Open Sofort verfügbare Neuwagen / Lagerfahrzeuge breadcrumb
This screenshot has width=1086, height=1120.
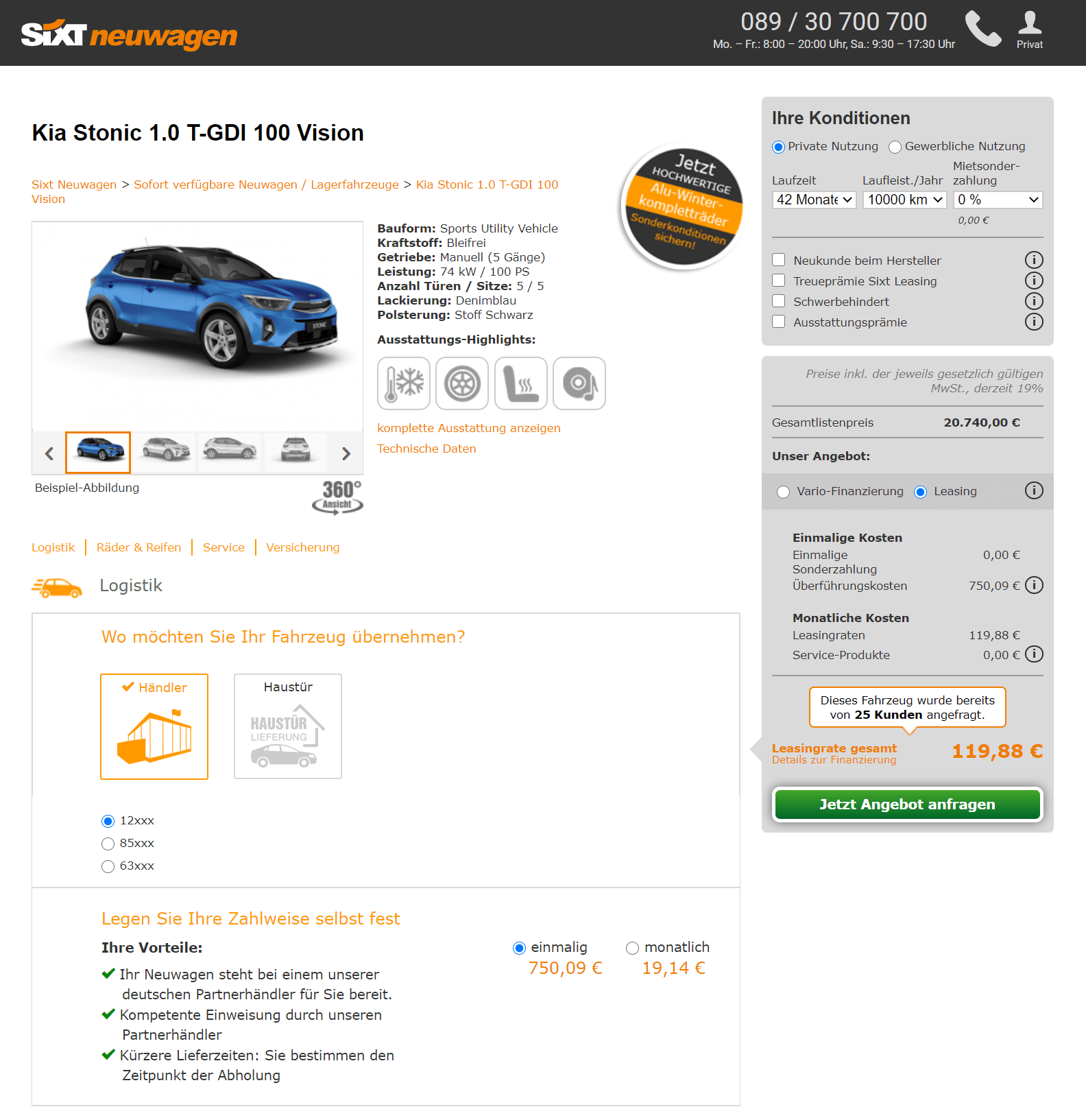(x=266, y=184)
